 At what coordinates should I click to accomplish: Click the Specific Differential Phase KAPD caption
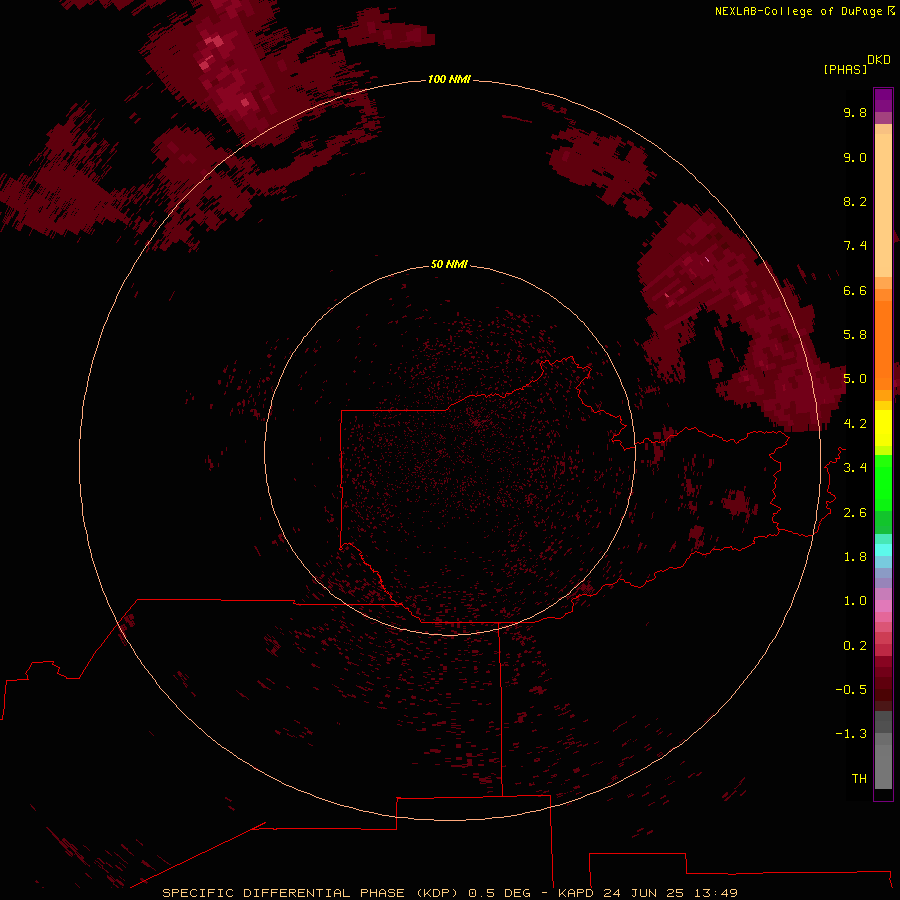(450, 893)
